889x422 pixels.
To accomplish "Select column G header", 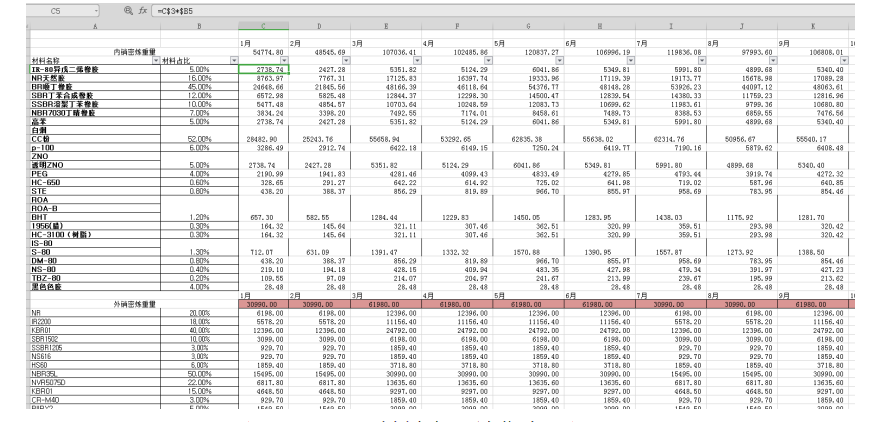I will 528,26.
